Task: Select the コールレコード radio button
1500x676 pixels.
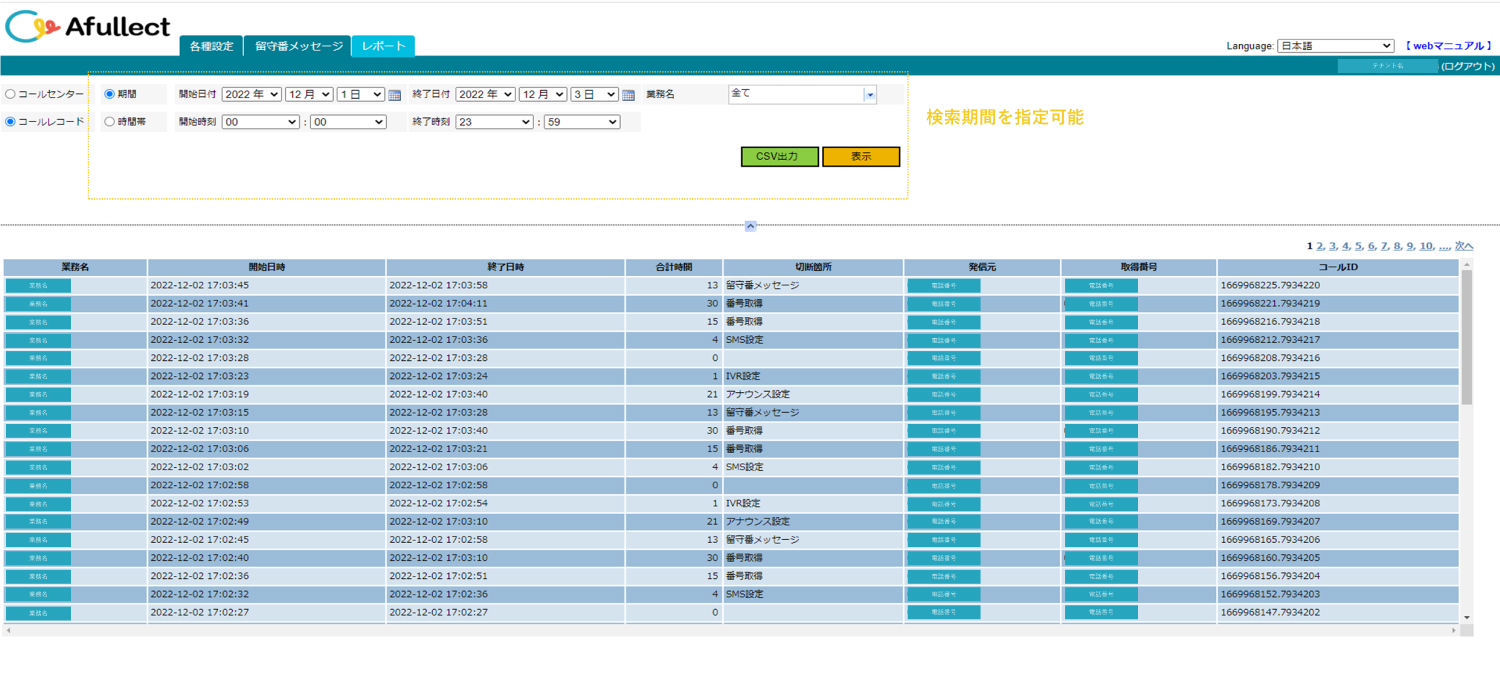Action: pos(11,122)
